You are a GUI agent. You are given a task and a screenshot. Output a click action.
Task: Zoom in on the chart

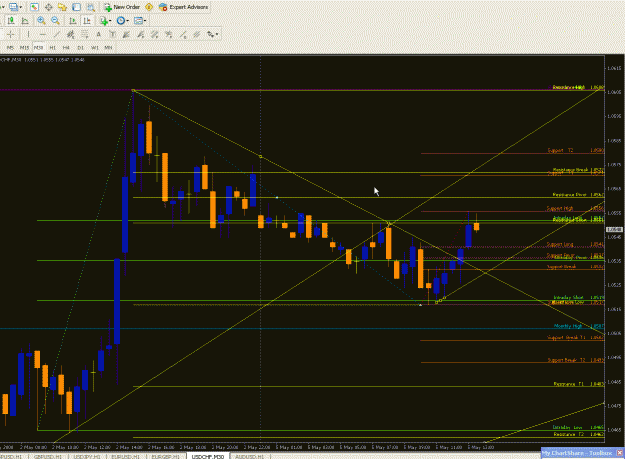tap(41, 21)
